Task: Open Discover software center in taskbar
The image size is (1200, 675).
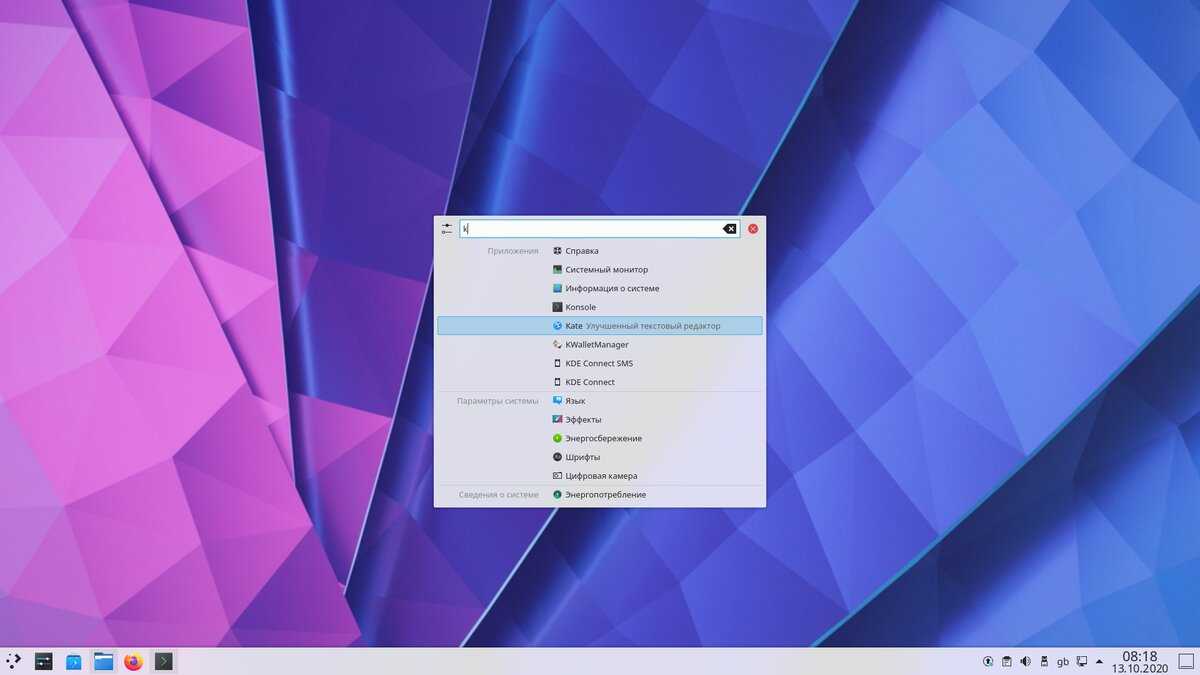Action: pyautogui.click(x=74, y=661)
